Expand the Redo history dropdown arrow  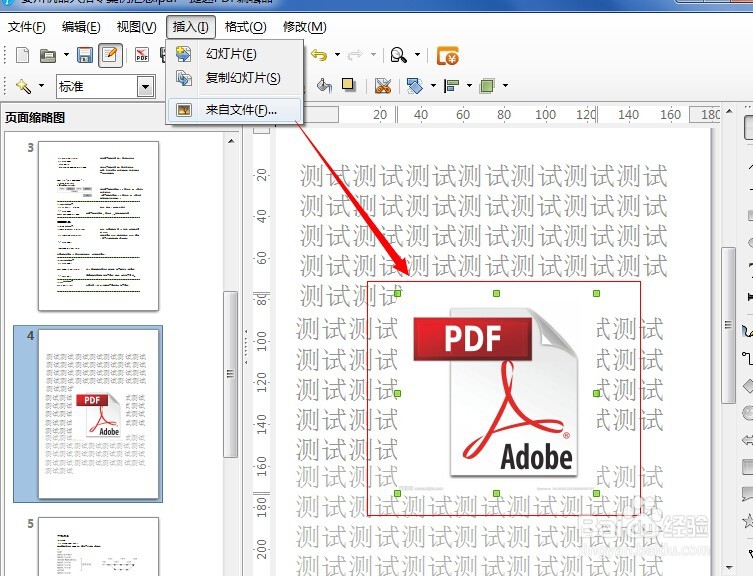[373, 55]
